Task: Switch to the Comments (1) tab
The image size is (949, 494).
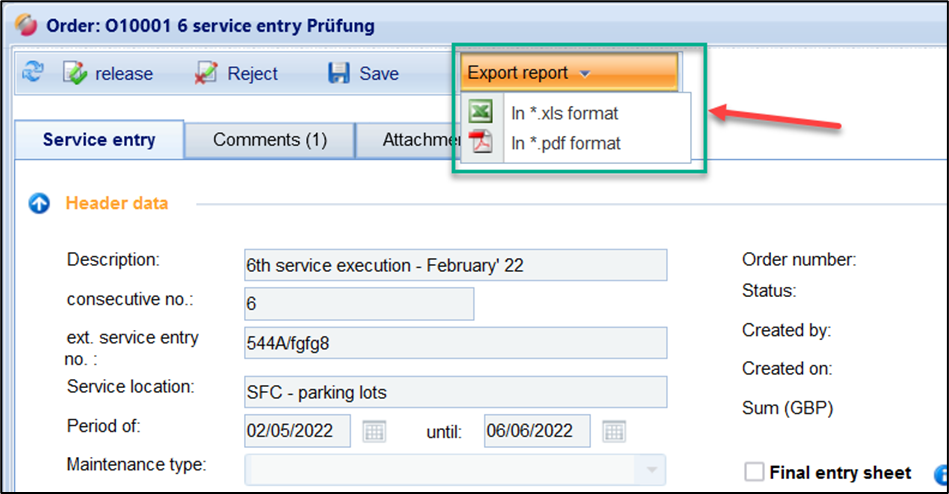Action: (270, 140)
